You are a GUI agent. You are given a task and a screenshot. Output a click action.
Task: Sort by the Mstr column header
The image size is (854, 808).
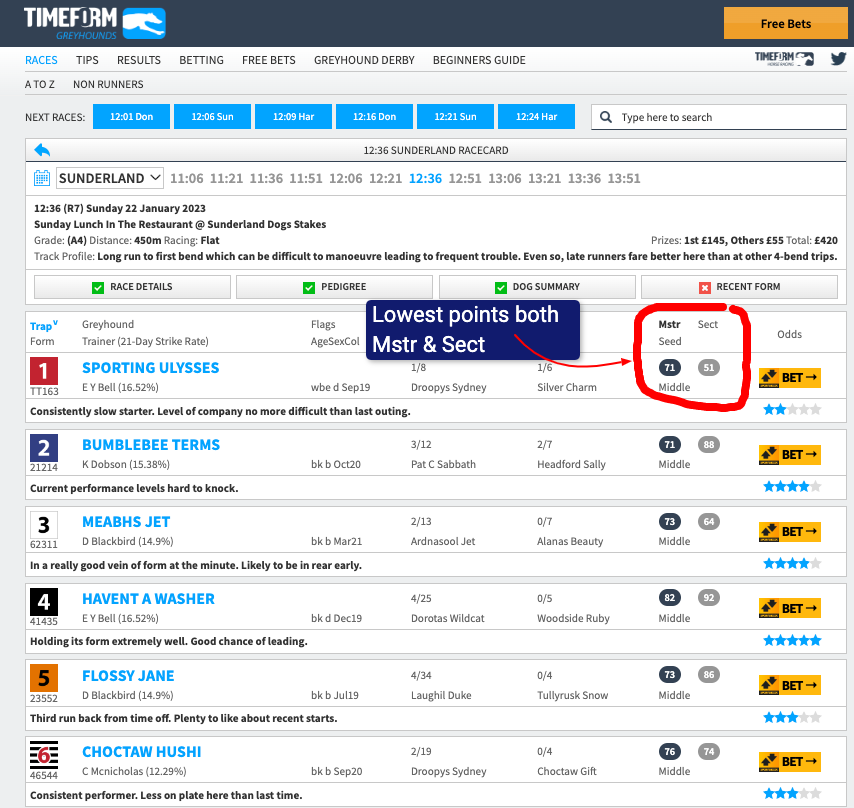tap(669, 325)
